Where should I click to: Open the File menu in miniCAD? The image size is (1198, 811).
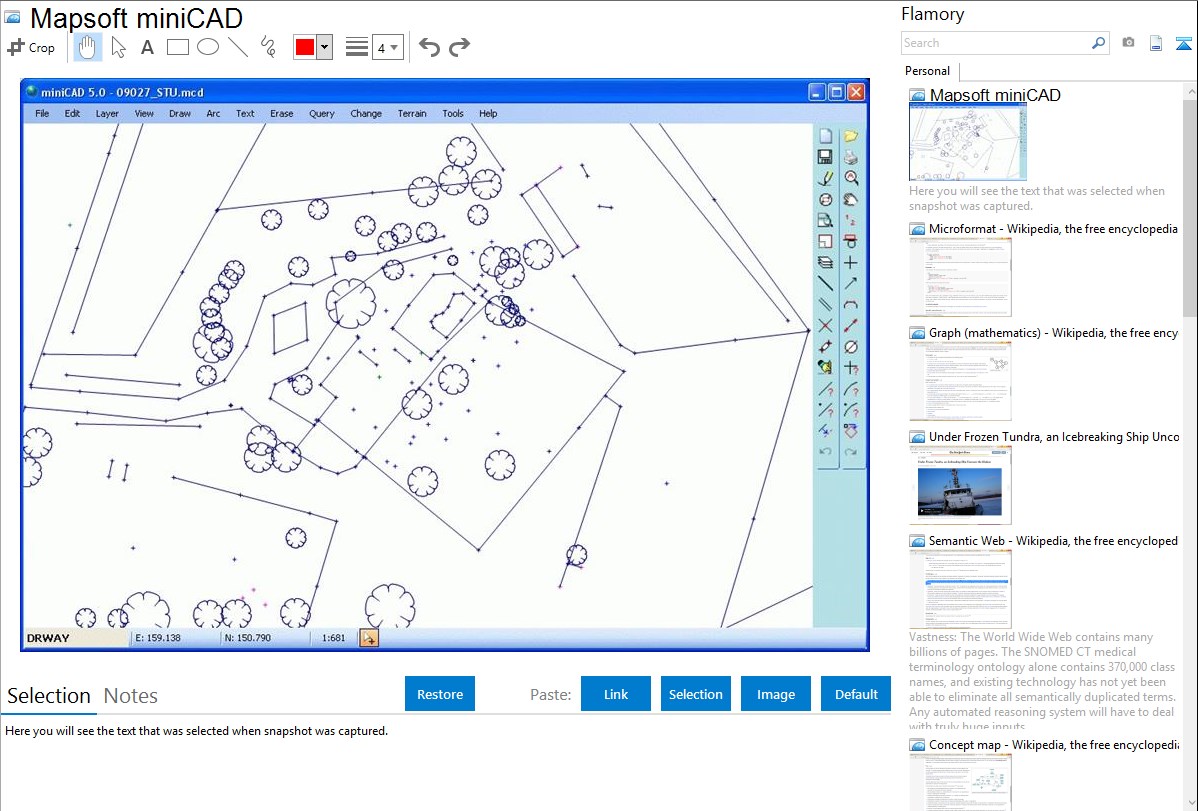click(x=42, y=113)
